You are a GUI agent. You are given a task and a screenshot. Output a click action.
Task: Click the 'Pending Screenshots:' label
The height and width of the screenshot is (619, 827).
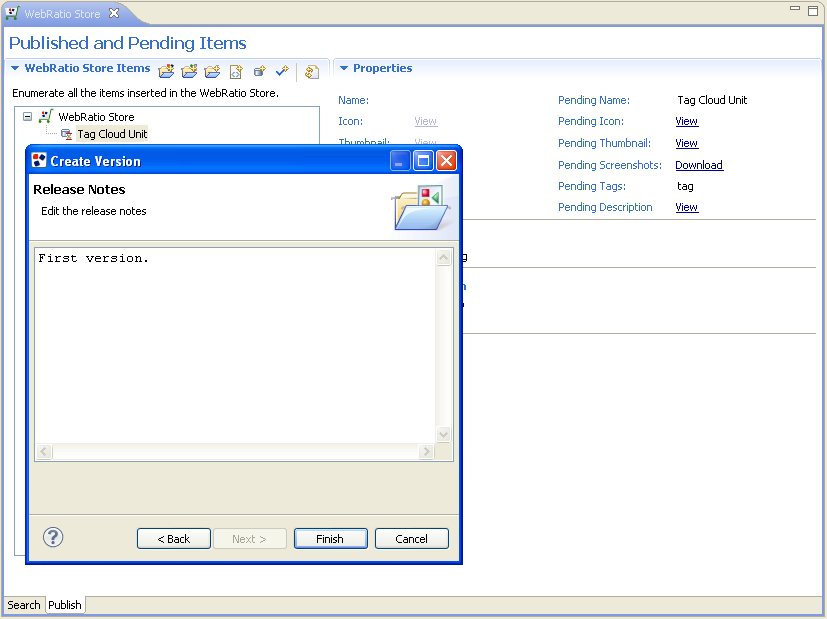610,165
